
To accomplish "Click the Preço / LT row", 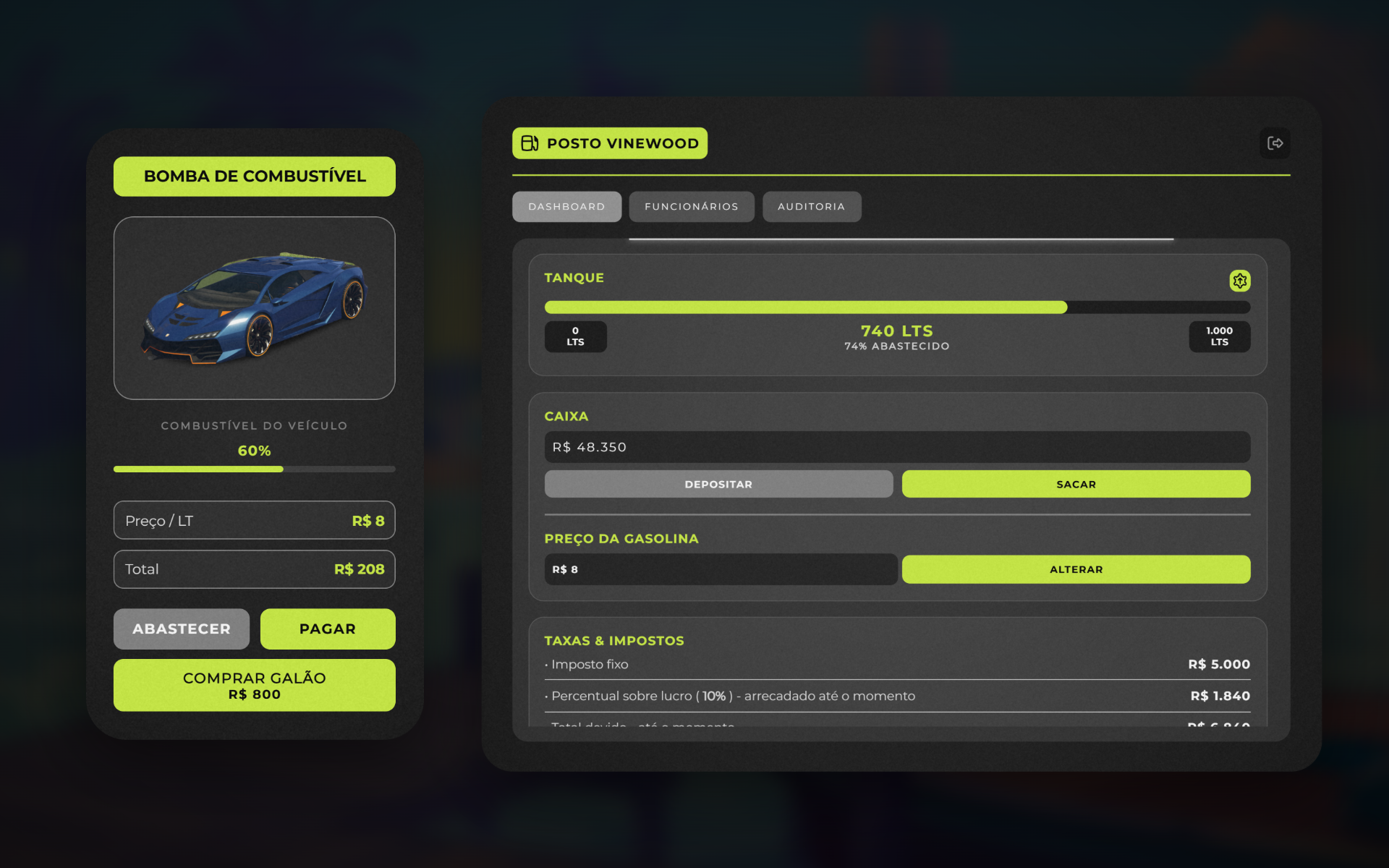I will [255, 520].
